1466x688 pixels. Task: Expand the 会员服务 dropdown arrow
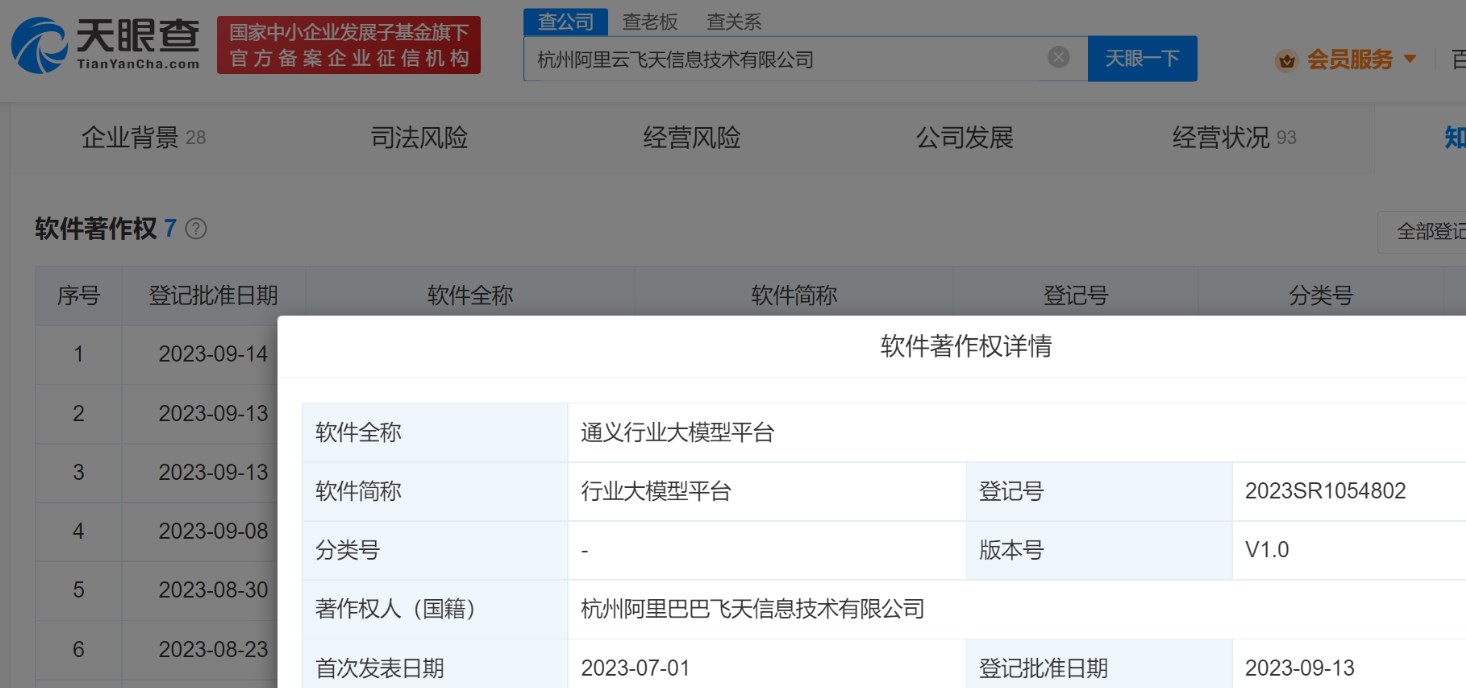click(1410, 59)
